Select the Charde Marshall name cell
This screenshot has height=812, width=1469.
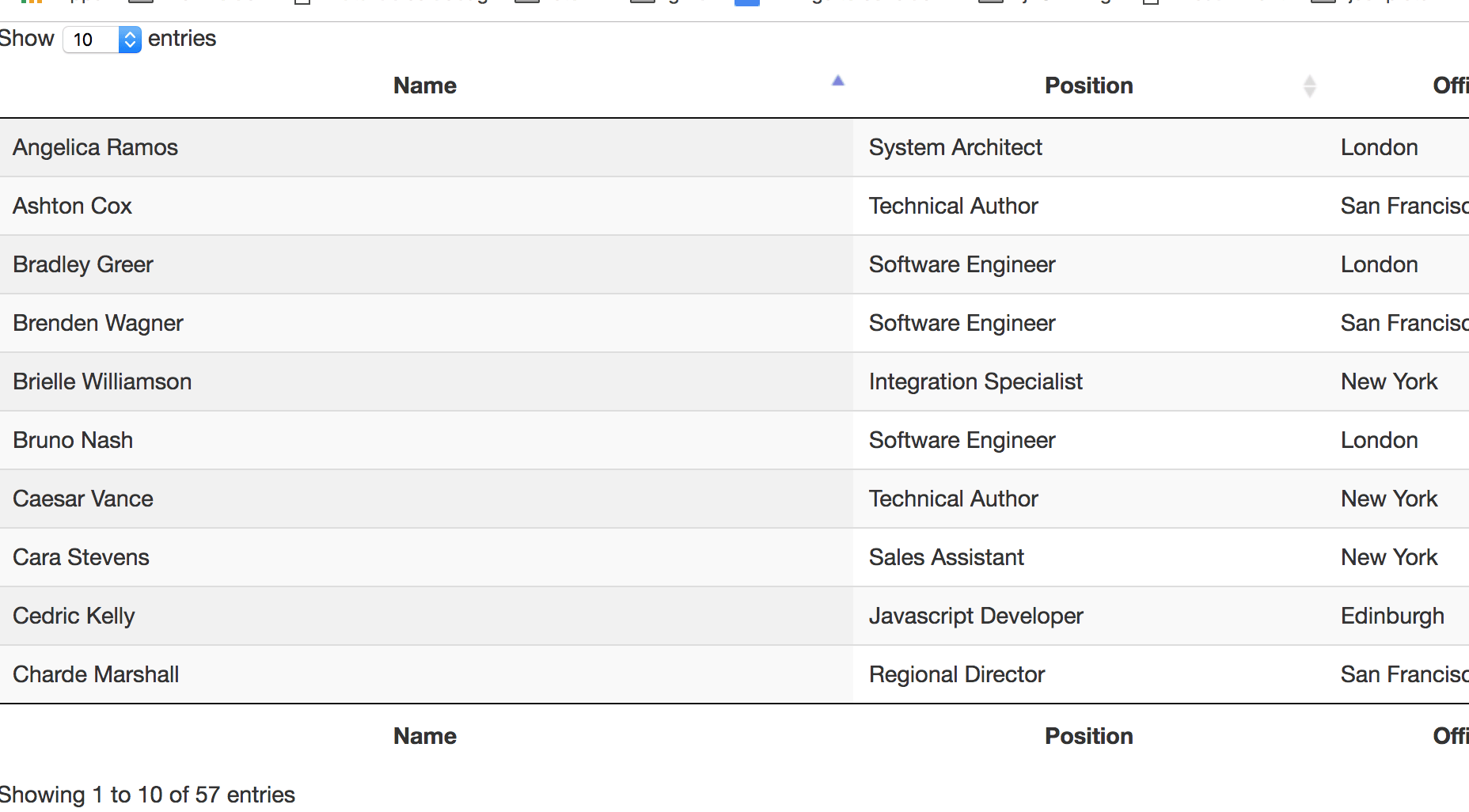coord(96,674)
